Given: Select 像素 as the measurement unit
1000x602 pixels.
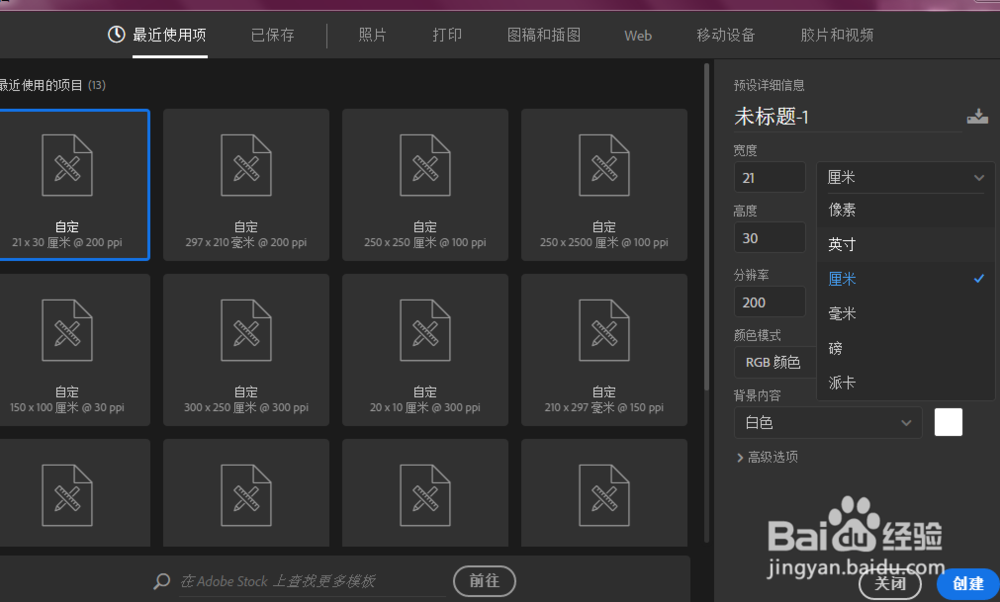Looking at the screenshot, I should click(x=843, y=210).
